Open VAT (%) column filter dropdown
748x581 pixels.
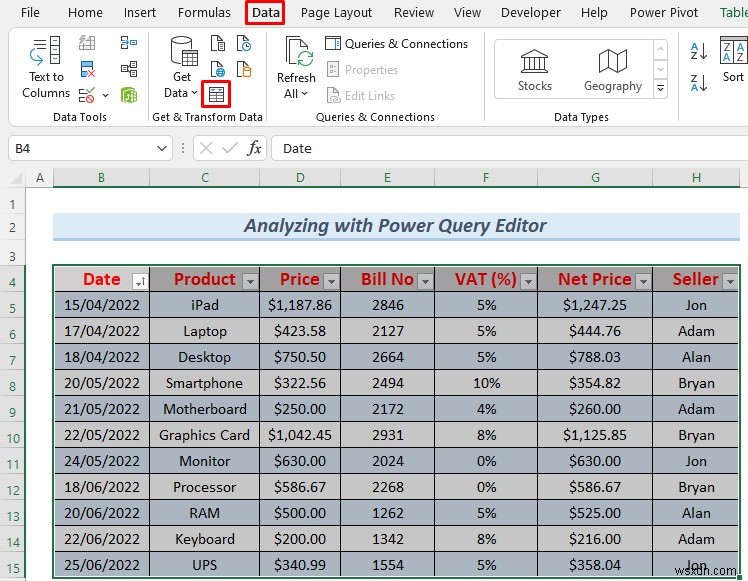point(528,281)
